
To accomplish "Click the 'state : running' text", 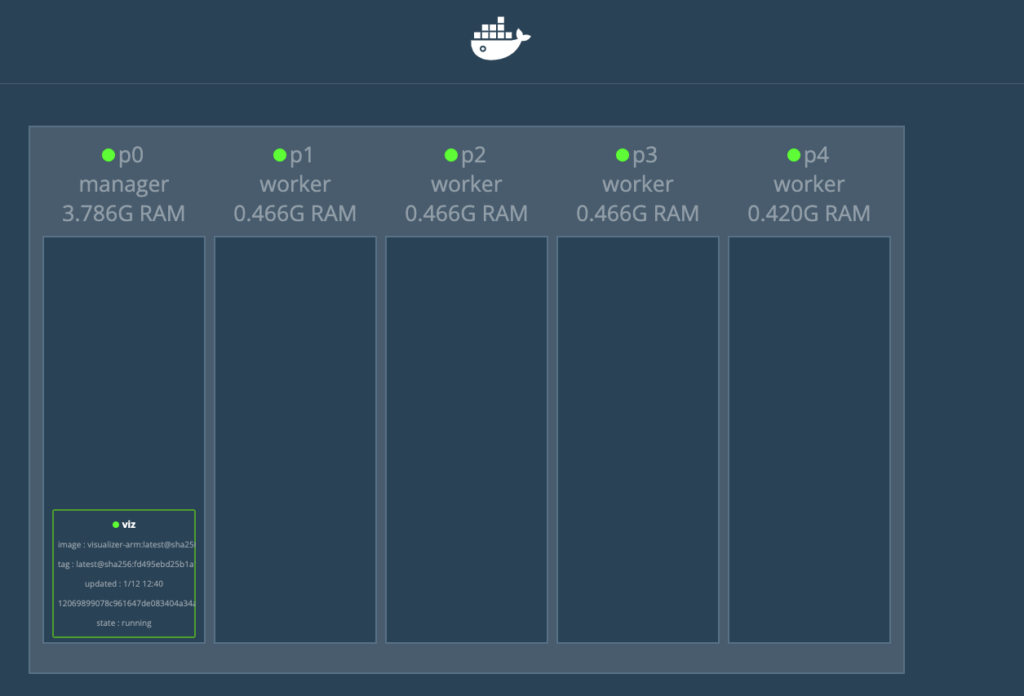I will 124,623.
